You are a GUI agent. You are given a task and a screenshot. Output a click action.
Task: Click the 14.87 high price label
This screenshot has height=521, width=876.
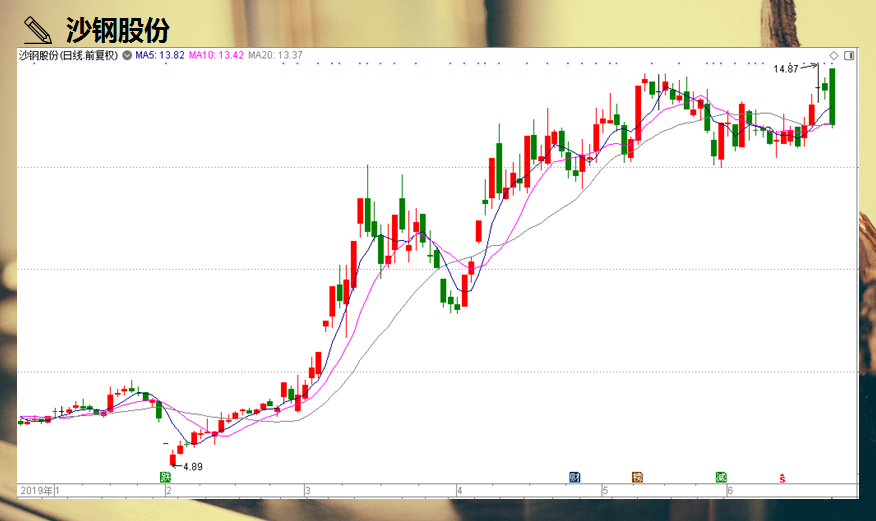tap(785, 69)
